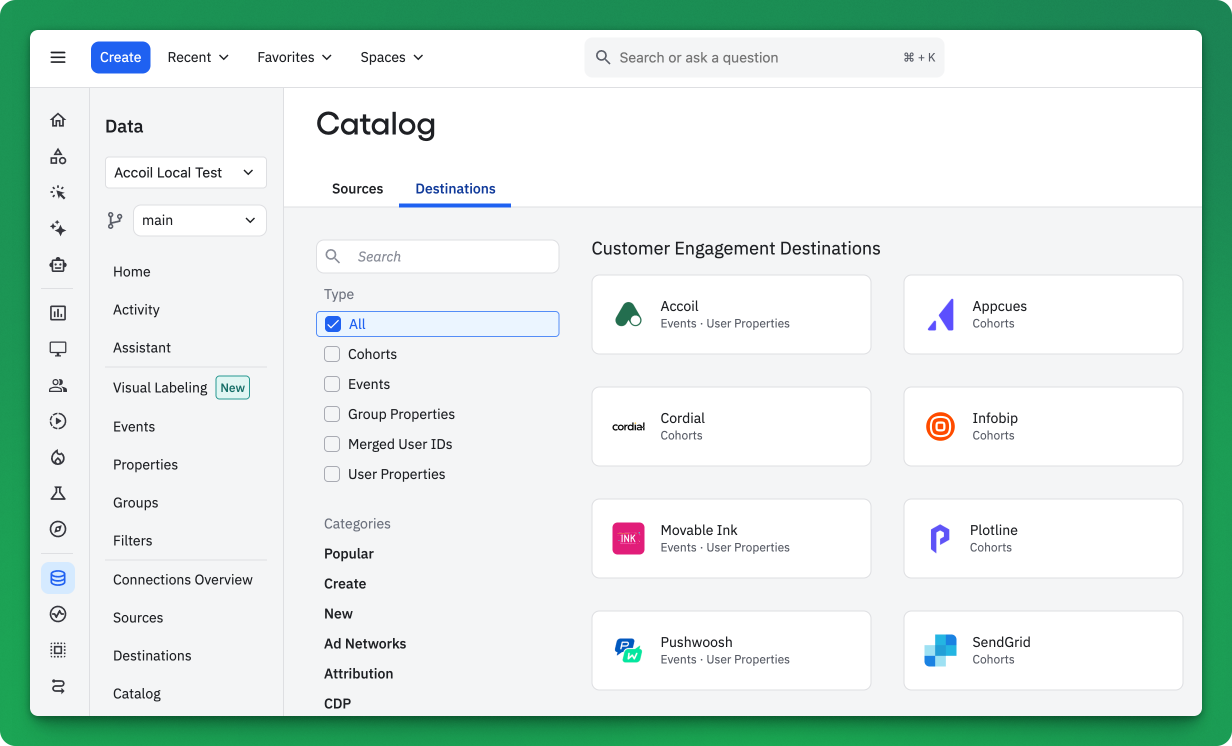Open the bottom arrows swap icon
The height and width of the screenshot is (746, 1232).
(x=58, y=686)
